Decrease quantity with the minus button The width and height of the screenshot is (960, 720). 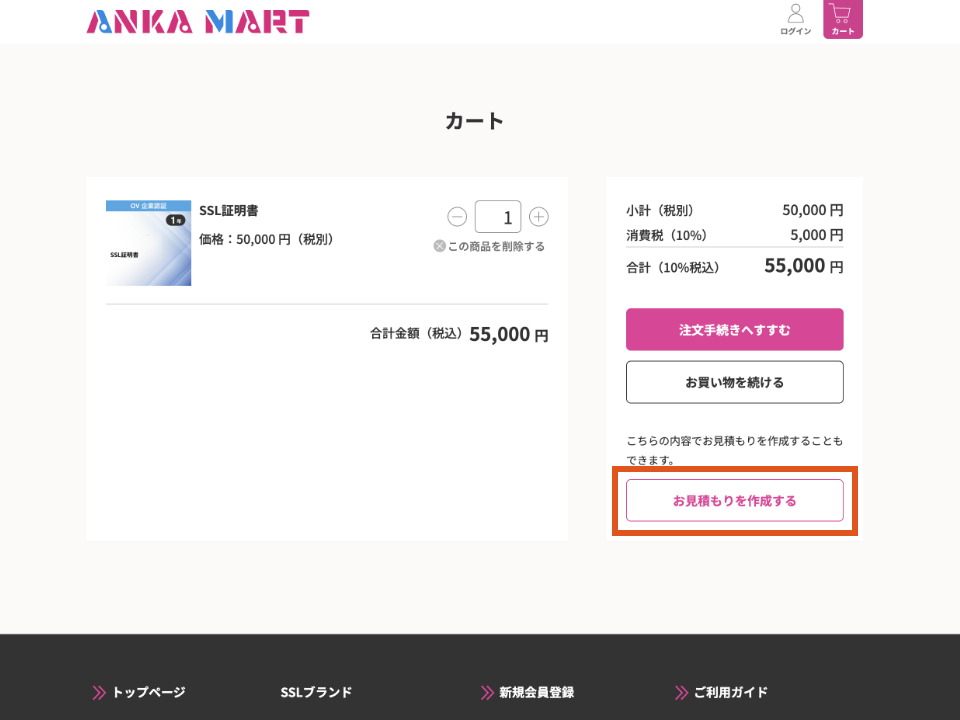click(x=457, y=217)
